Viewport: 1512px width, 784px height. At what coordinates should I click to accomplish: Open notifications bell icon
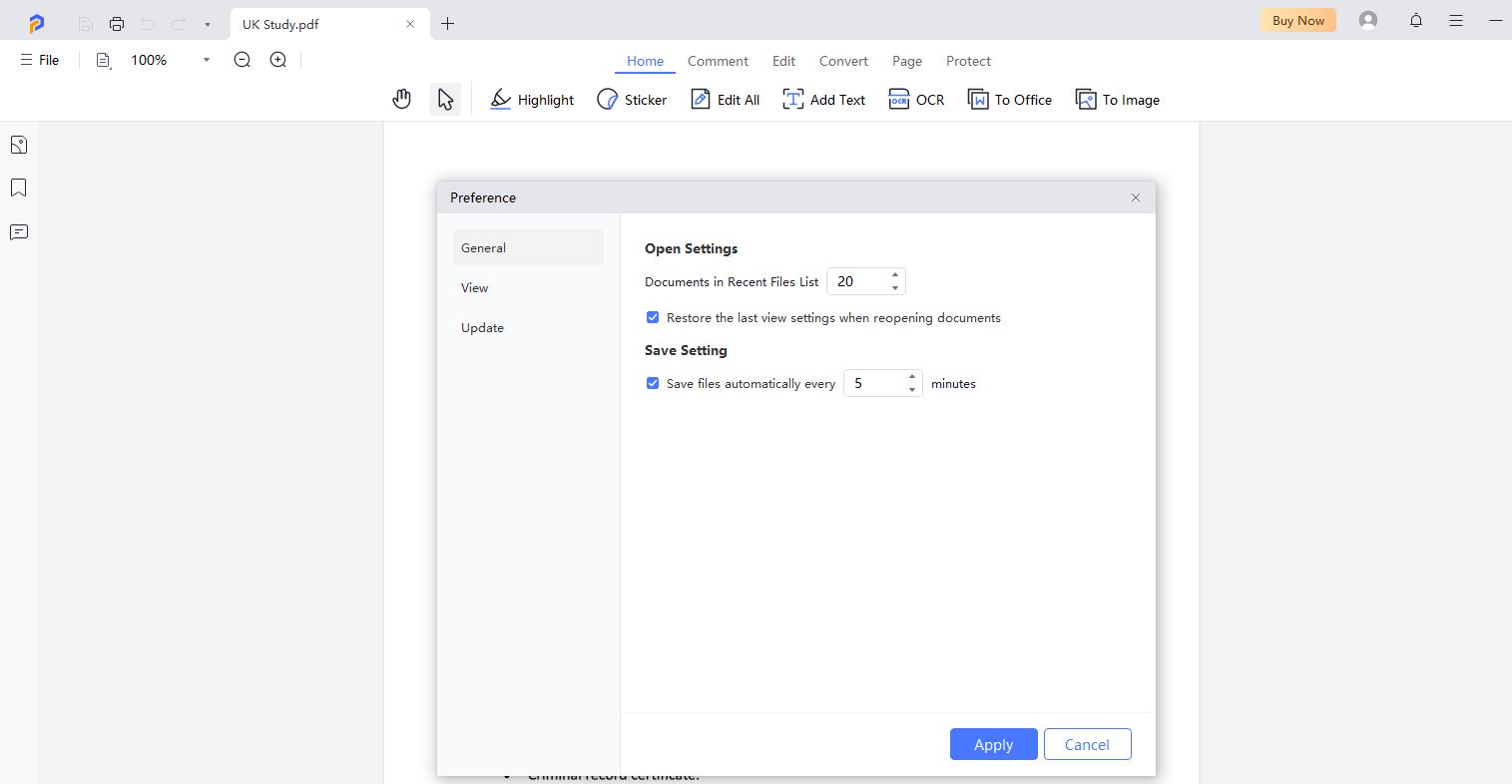tap(1416, 20)
